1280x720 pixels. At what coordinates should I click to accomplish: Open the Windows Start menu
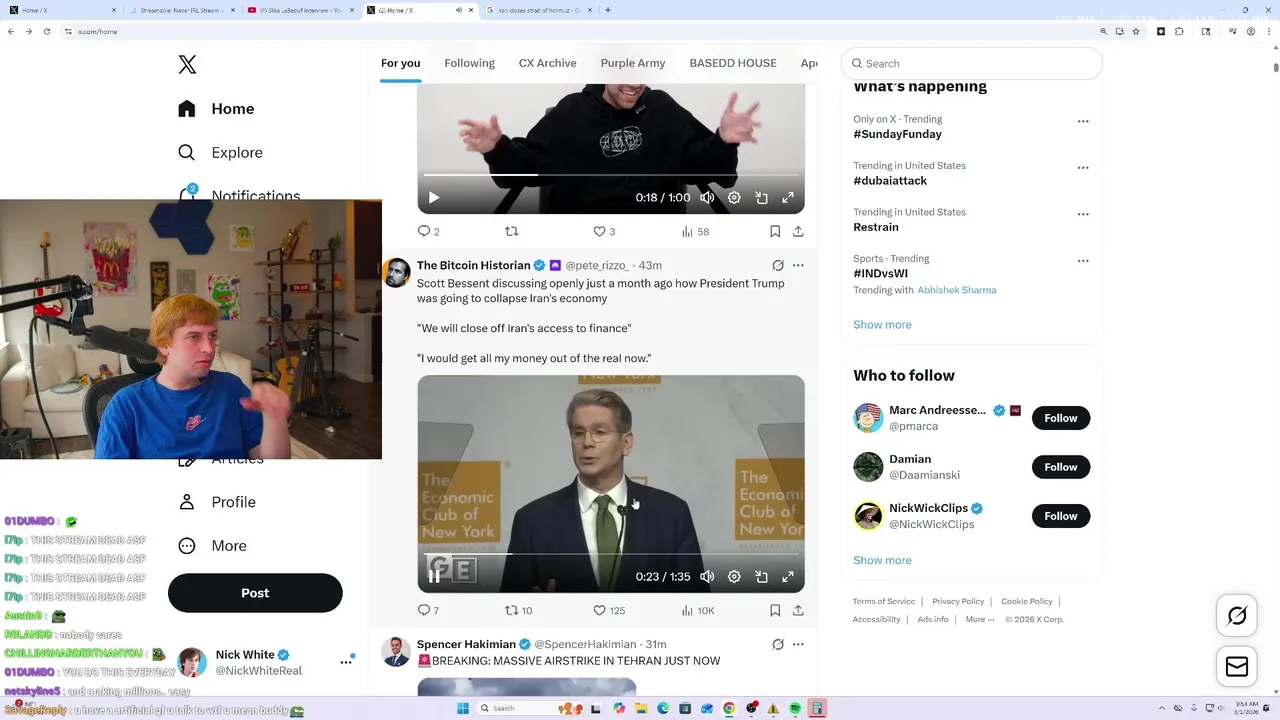tap(462, 708)
